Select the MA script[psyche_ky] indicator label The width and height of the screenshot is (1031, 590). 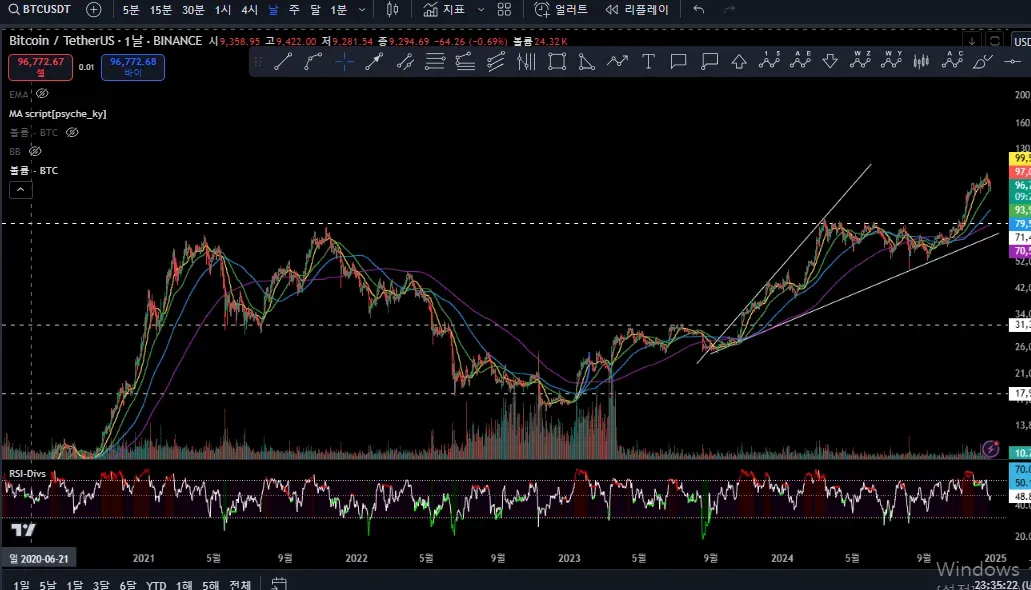click(58, 114)
